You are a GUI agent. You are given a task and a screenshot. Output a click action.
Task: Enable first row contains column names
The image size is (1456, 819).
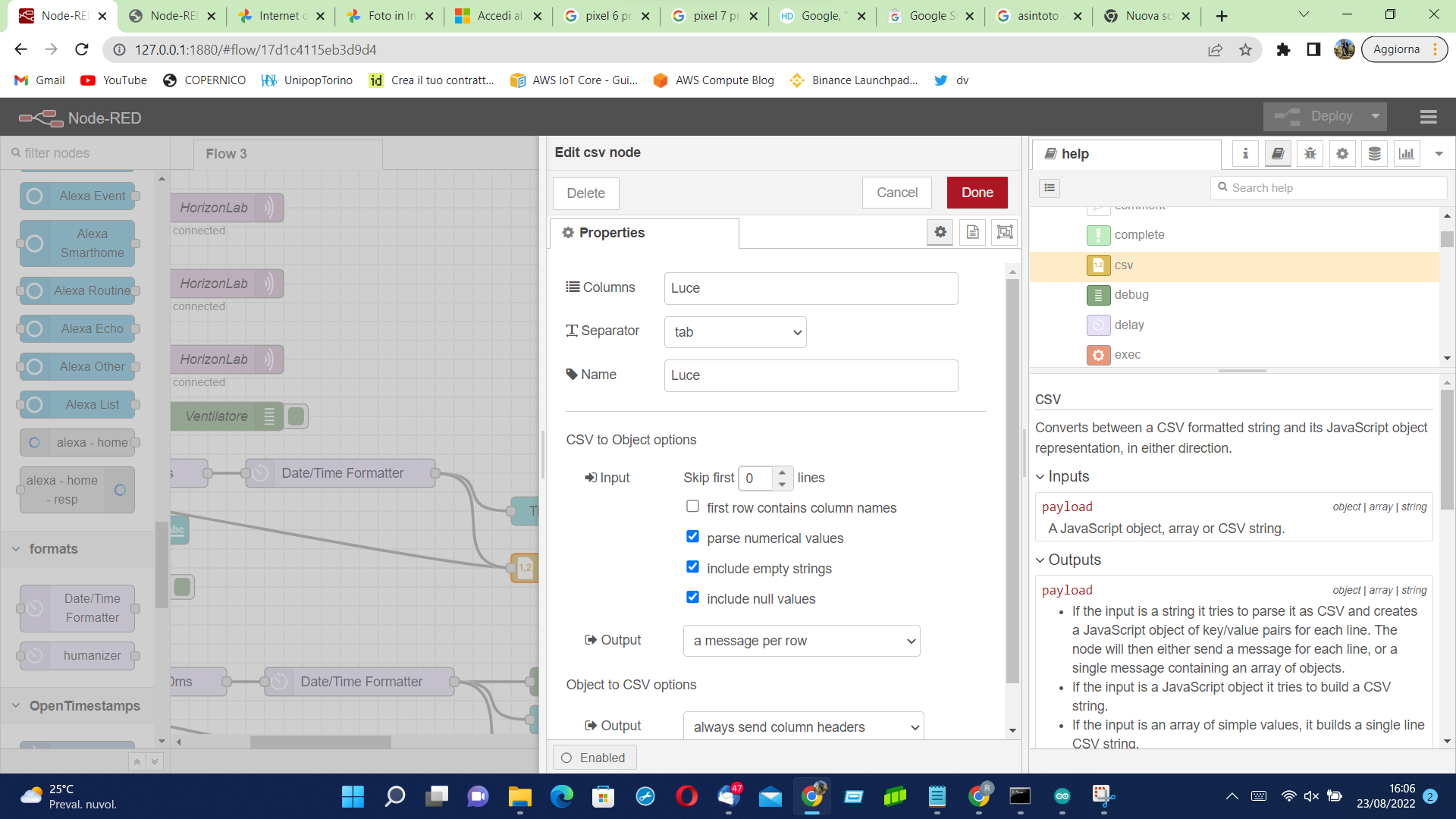[692, 507]
